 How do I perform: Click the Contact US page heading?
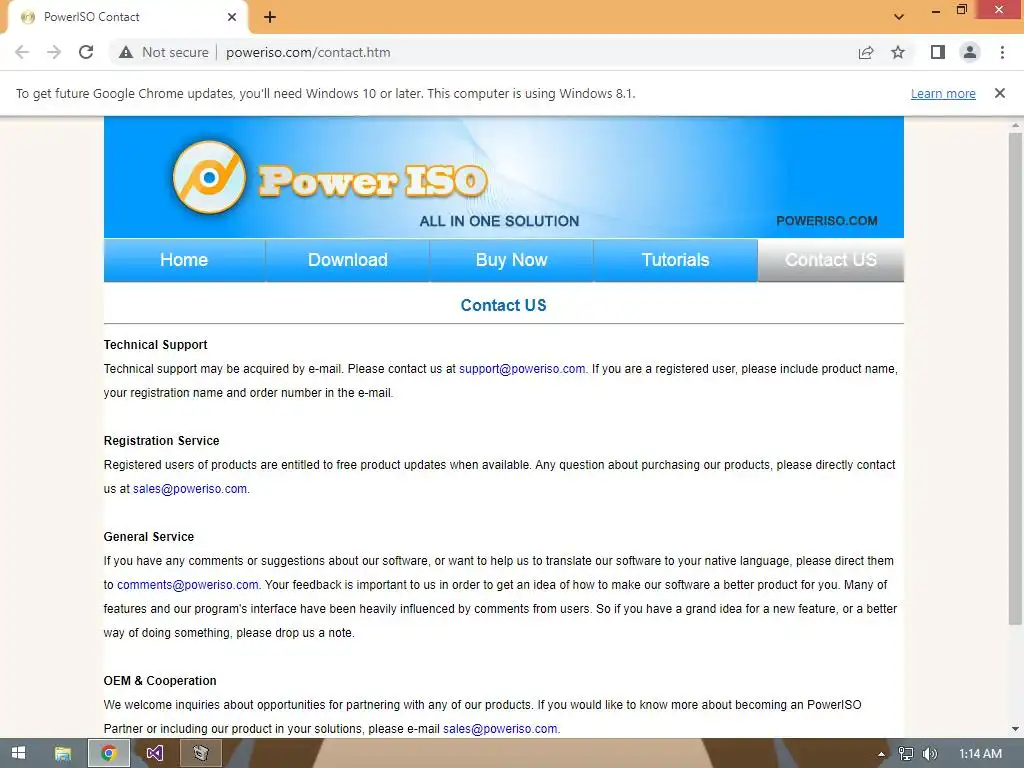[x=504, y=305]
